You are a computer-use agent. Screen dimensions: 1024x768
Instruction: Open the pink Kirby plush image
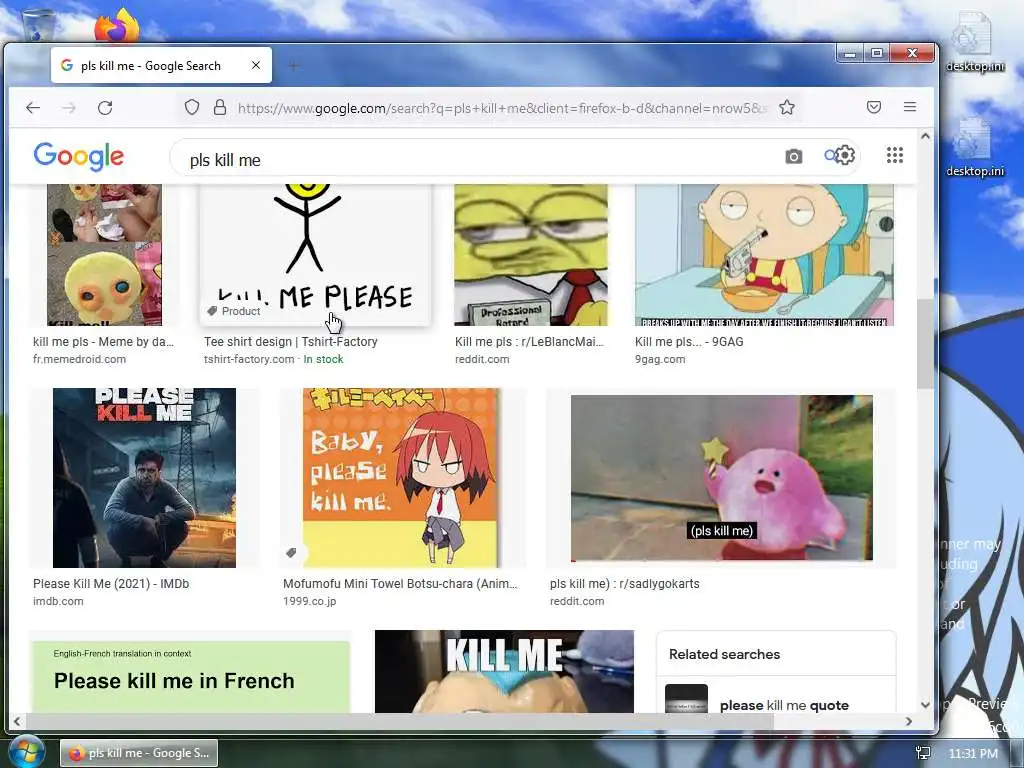(x=722, y=478)
